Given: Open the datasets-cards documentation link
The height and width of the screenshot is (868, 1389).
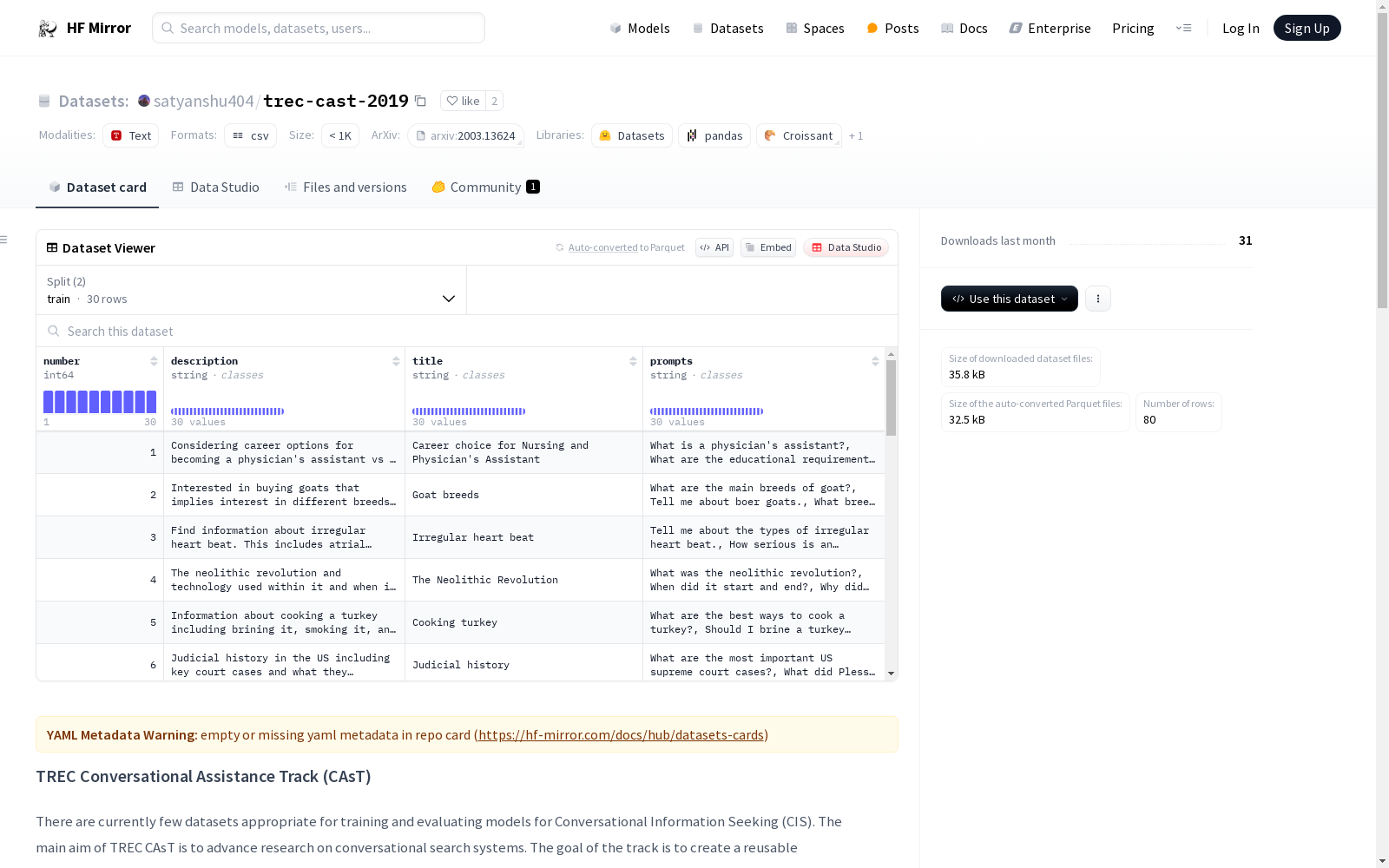Looking at the screenshot, I should point(622,735).
